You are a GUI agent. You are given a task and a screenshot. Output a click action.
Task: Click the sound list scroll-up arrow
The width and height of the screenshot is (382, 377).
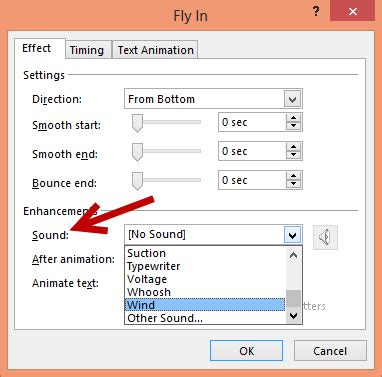tap(294, 256)
